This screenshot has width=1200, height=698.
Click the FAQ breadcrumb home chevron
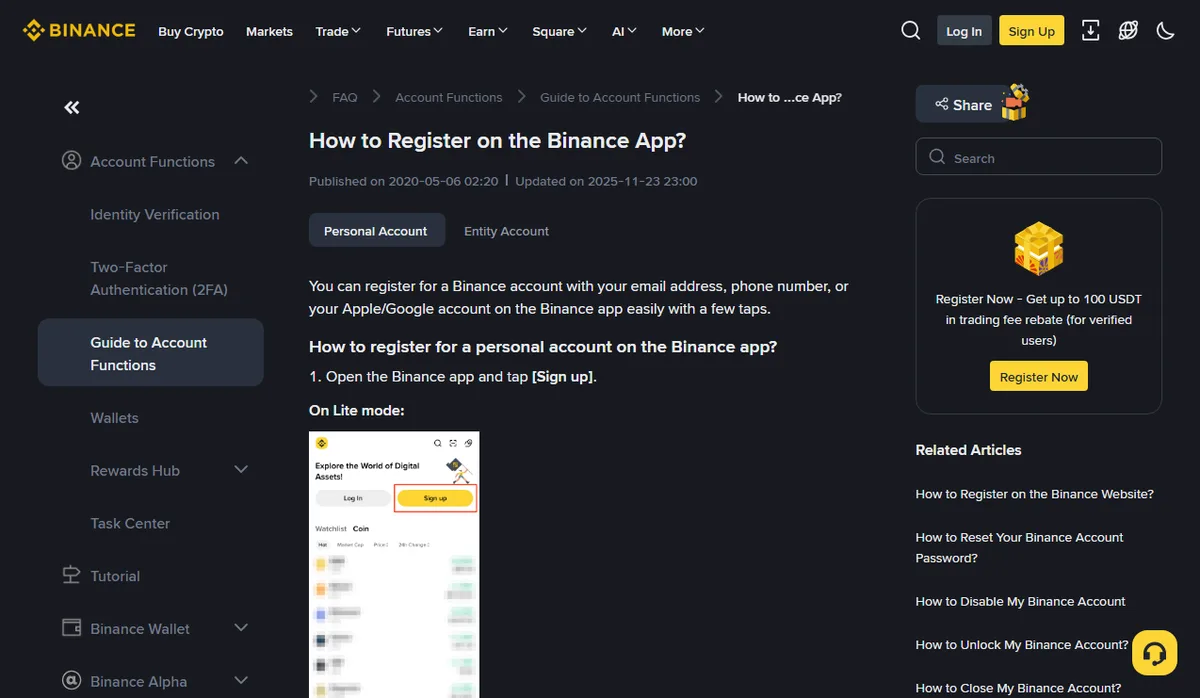pyautogui.click(x=313, y=97)
